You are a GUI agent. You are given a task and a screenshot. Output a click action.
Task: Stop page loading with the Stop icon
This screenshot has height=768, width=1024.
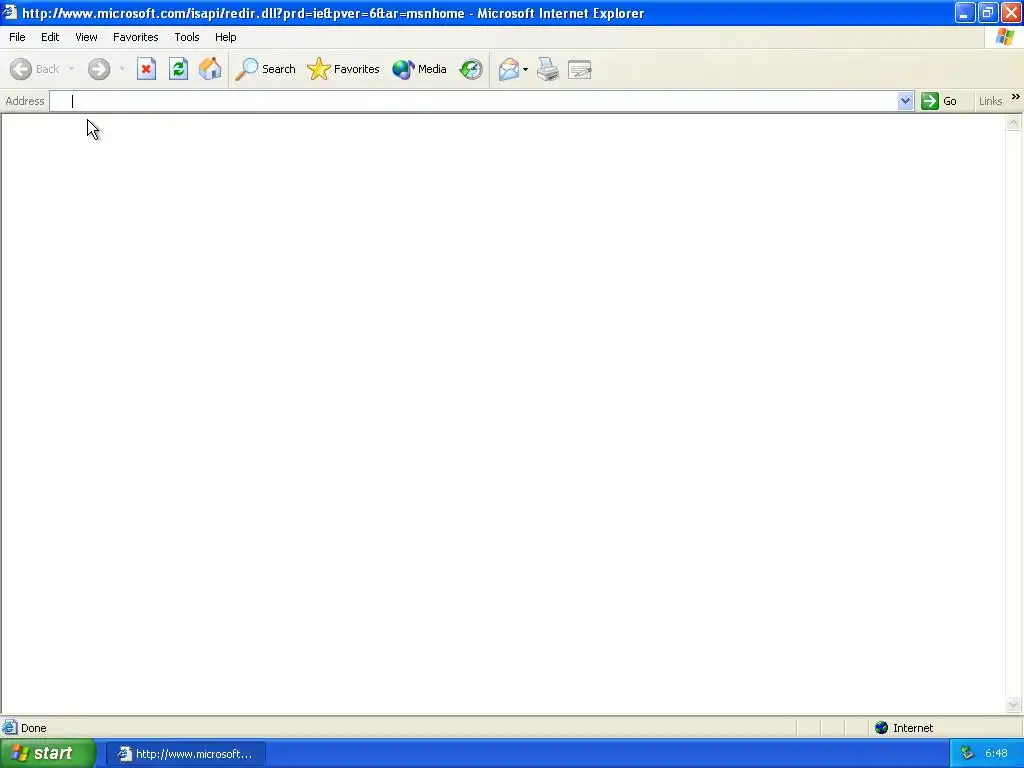tap(146, 69)
